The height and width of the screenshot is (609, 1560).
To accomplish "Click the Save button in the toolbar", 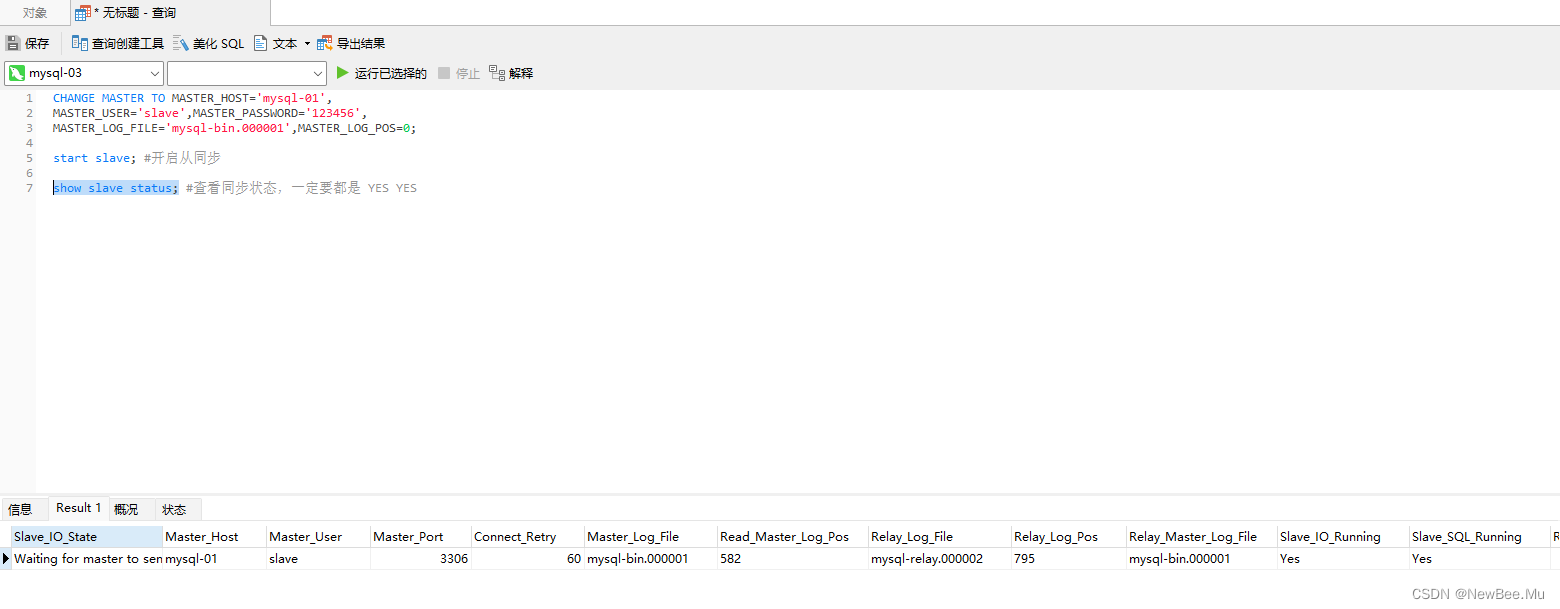I will (27, 43).
